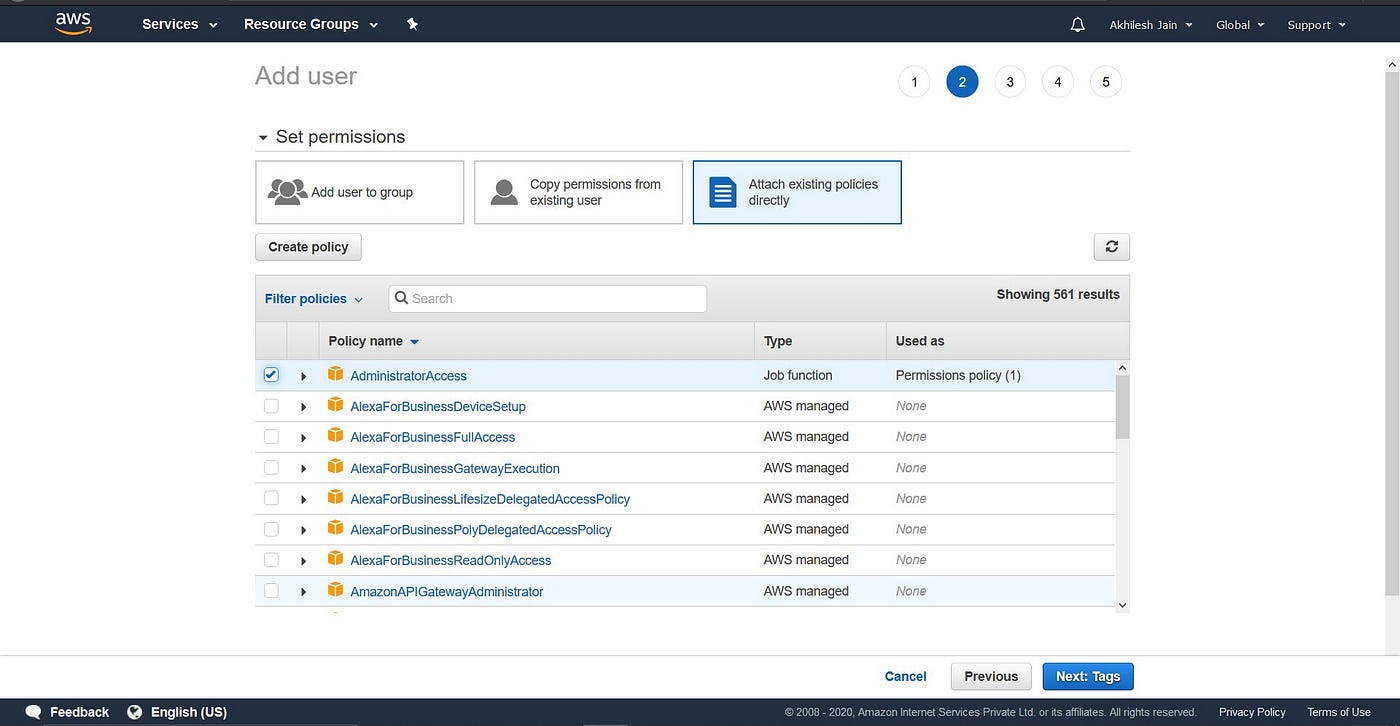This screenshot has width=1400, height=726.
Task: Click the Attach existing policies document icon
Action: [722, 192]
